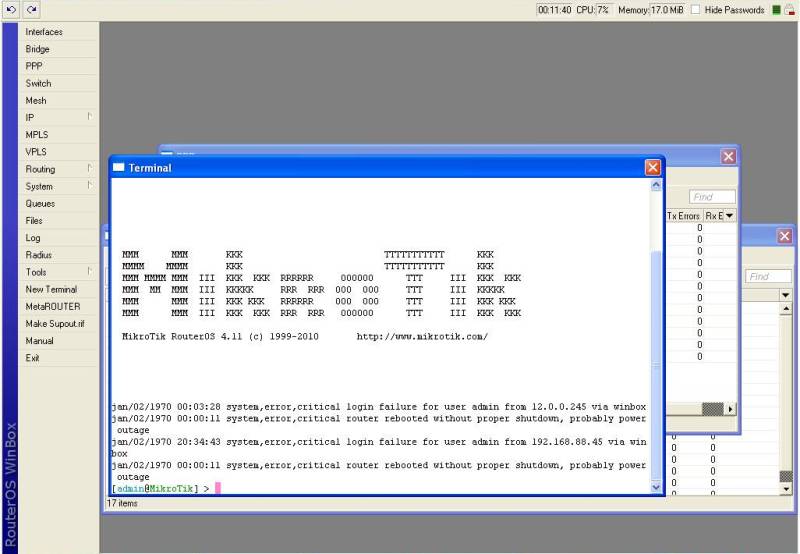This screenshot has height=554, width=800.
Task: Click the Find field in the lower background window
Action: 768,276
